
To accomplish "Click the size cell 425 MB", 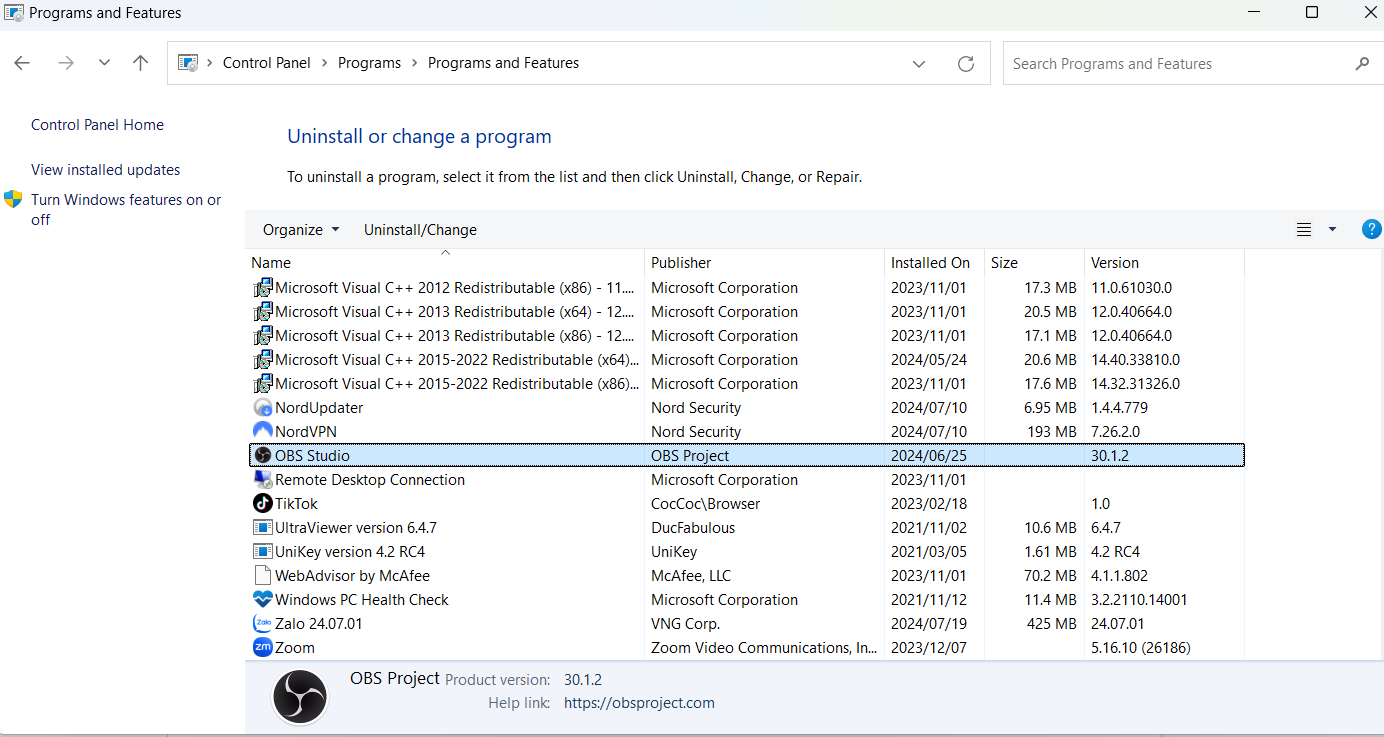I will pos(1052,624).
